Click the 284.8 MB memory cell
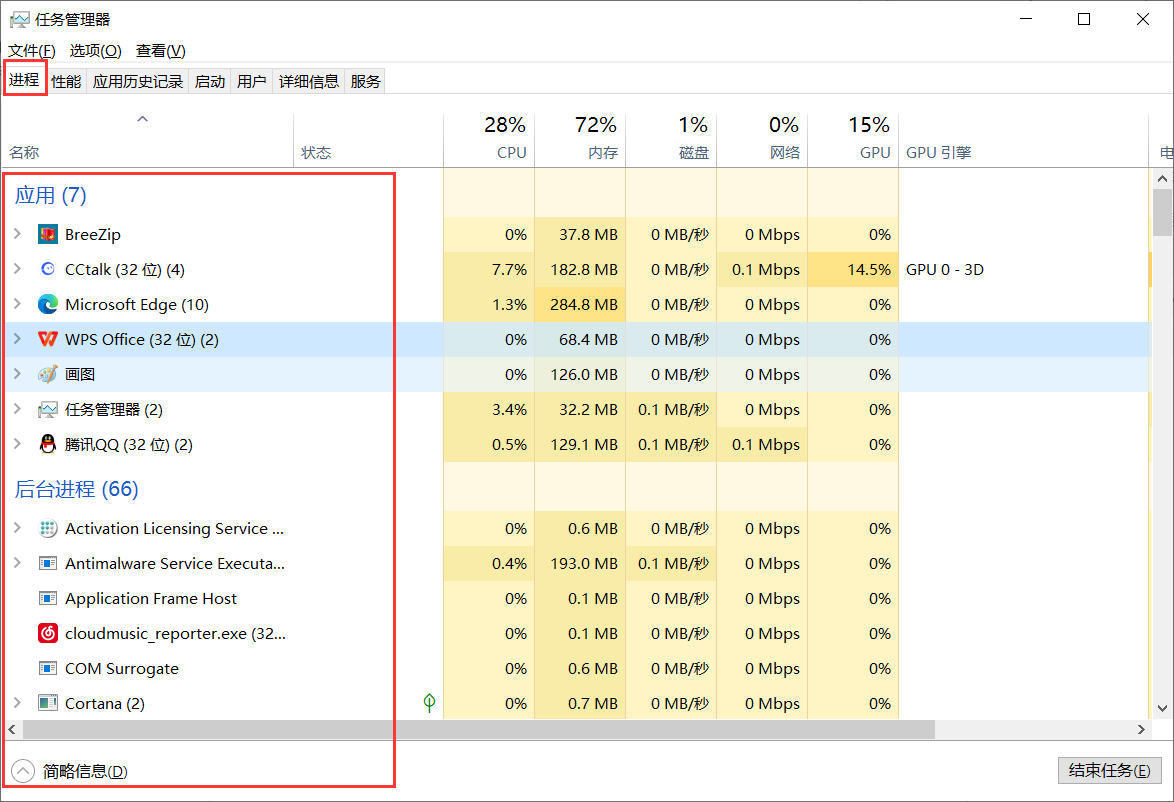The width and height of the screenshot is (1174, 802). (x=580, y=305)
